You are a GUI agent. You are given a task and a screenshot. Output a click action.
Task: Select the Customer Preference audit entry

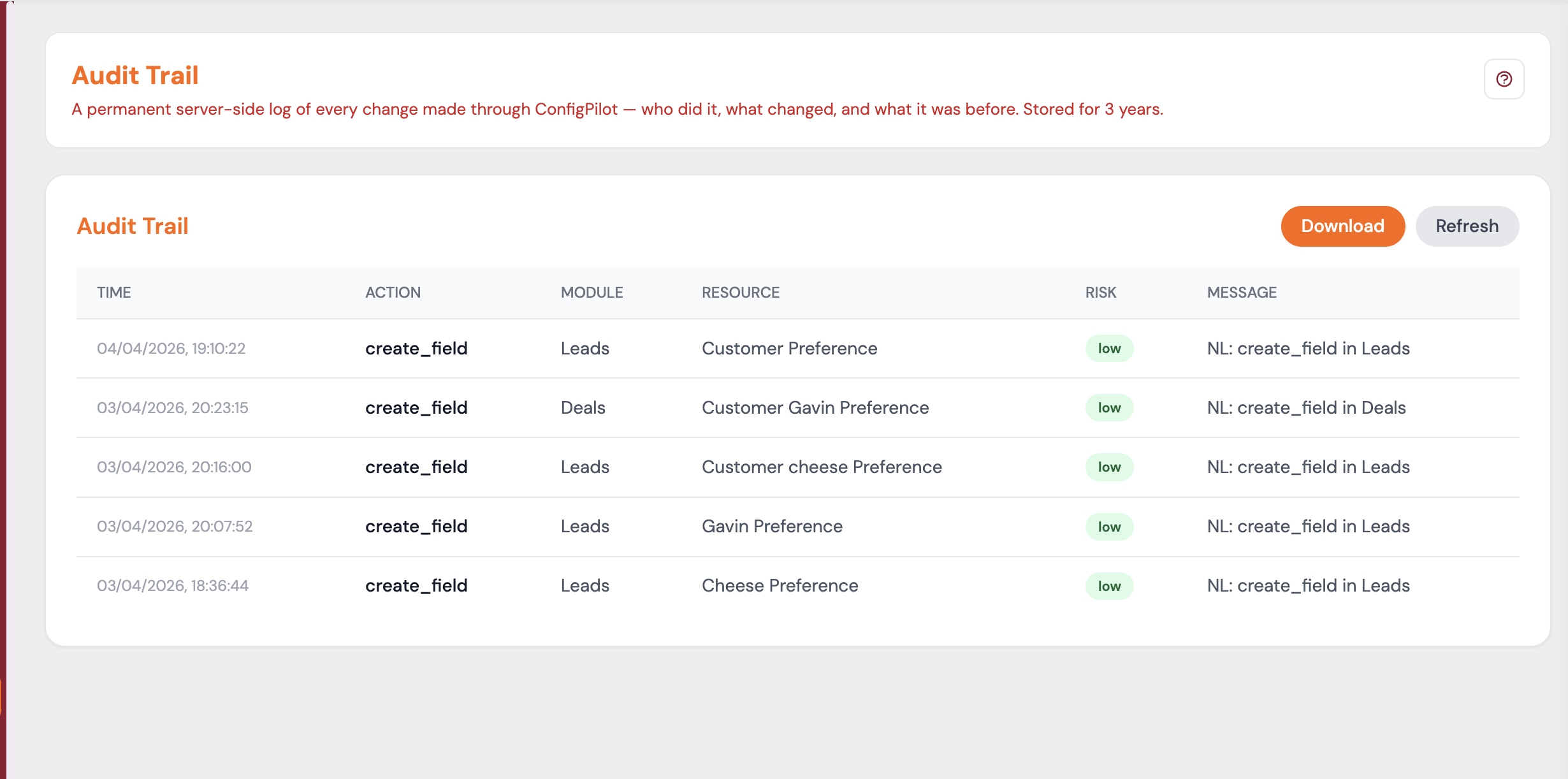(789, 348)
